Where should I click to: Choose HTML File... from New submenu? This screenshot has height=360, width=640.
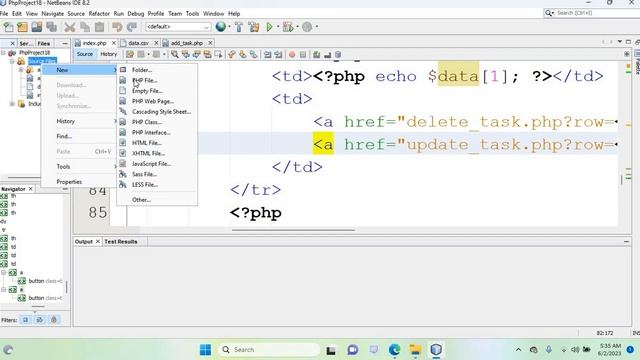click(157, 143)
